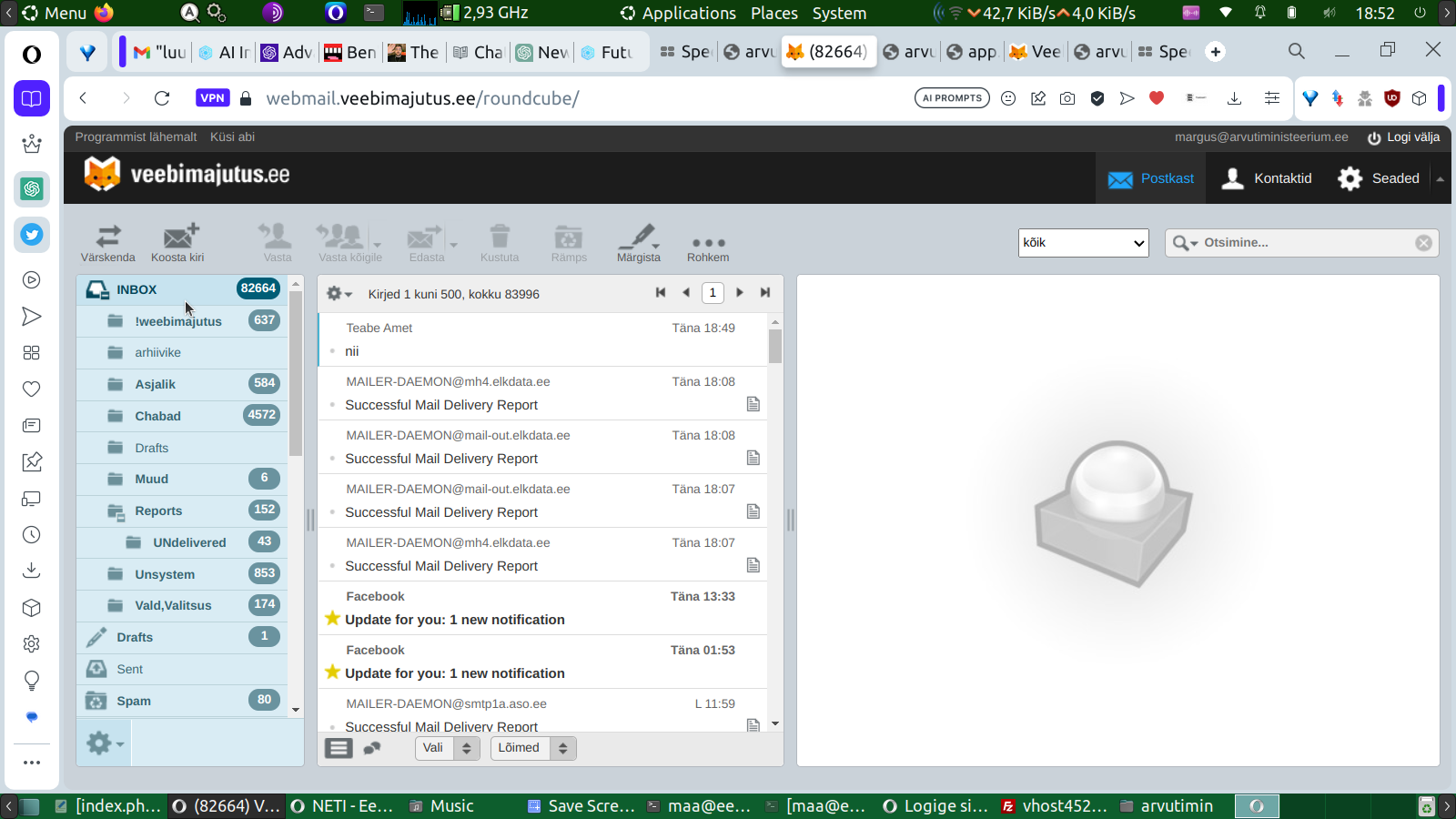This screenshot has width=1456, height=819.
Task: Jump to the last page of messages
Action: pyautogui.click(x=765, y=292)
